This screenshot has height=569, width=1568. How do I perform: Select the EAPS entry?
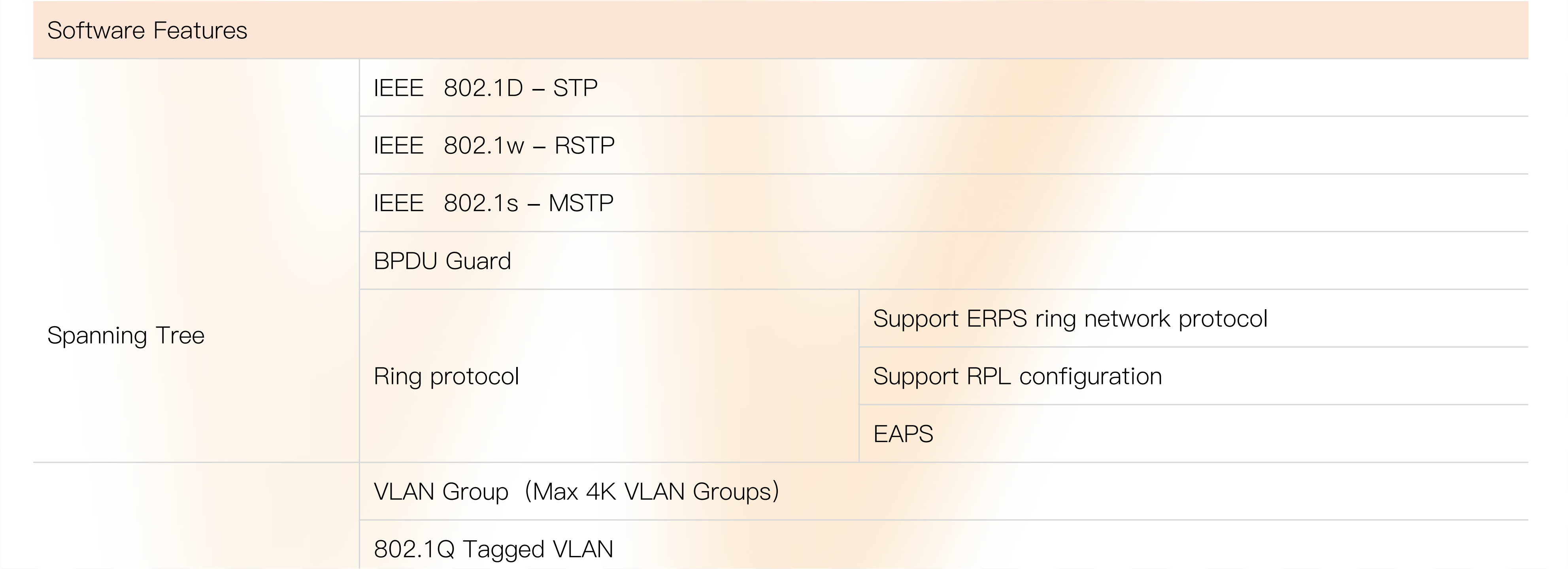click(903, 435)
